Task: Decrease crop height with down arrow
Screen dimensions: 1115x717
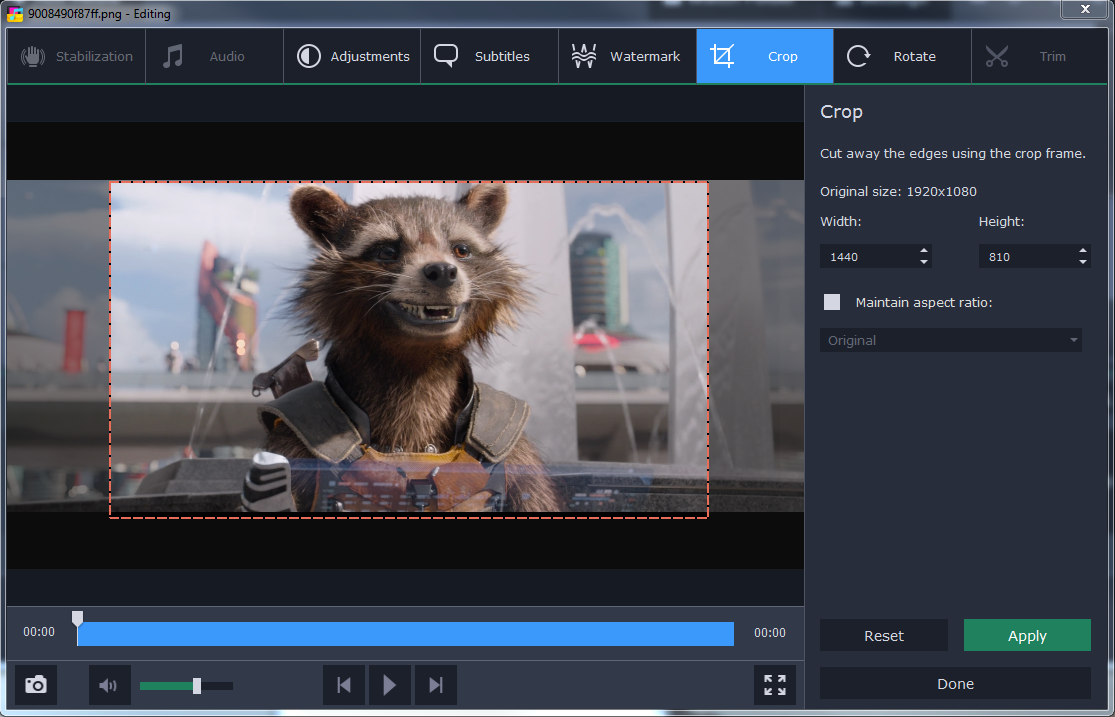Action: (1083, 262)
